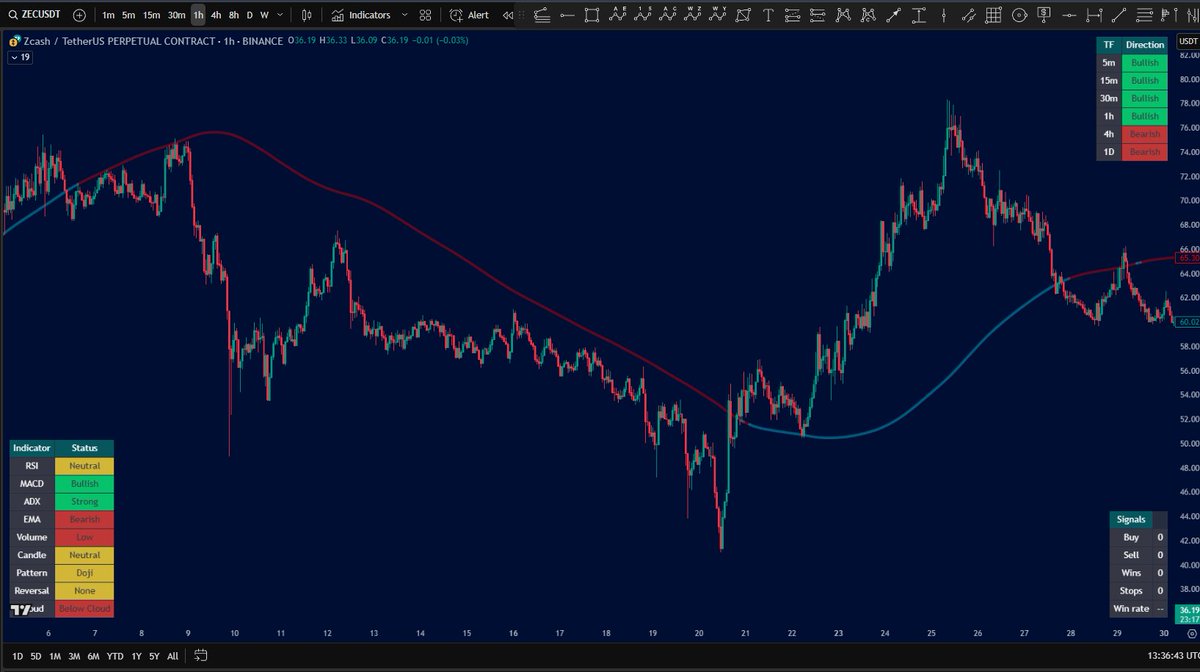The height and width of the screenshot is (672, 1200).
Task: Click the Zcash / TetherUS chart title
Action: (152, 41)
